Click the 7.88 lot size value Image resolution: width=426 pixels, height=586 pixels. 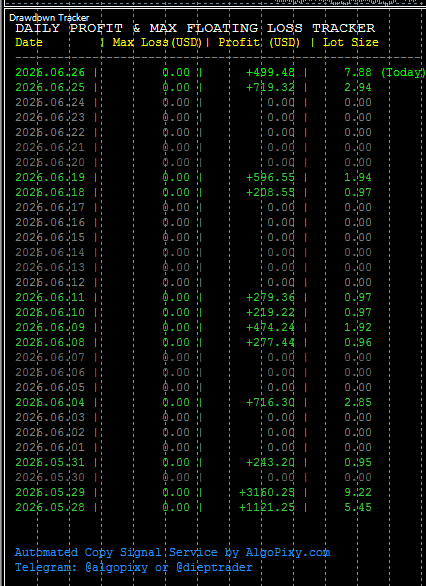(358, 72)
